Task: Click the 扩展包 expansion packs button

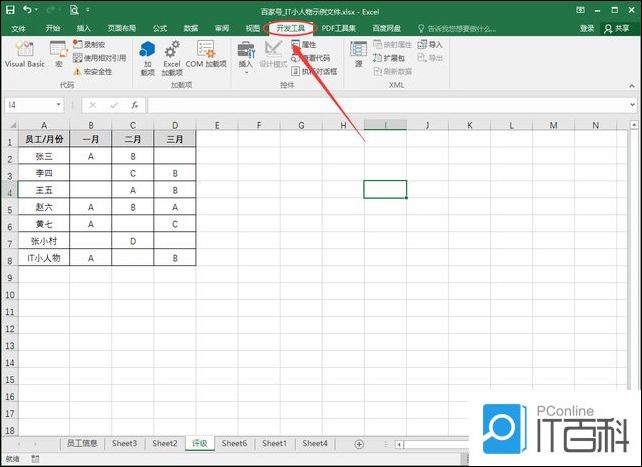Action: pos(389,58)
